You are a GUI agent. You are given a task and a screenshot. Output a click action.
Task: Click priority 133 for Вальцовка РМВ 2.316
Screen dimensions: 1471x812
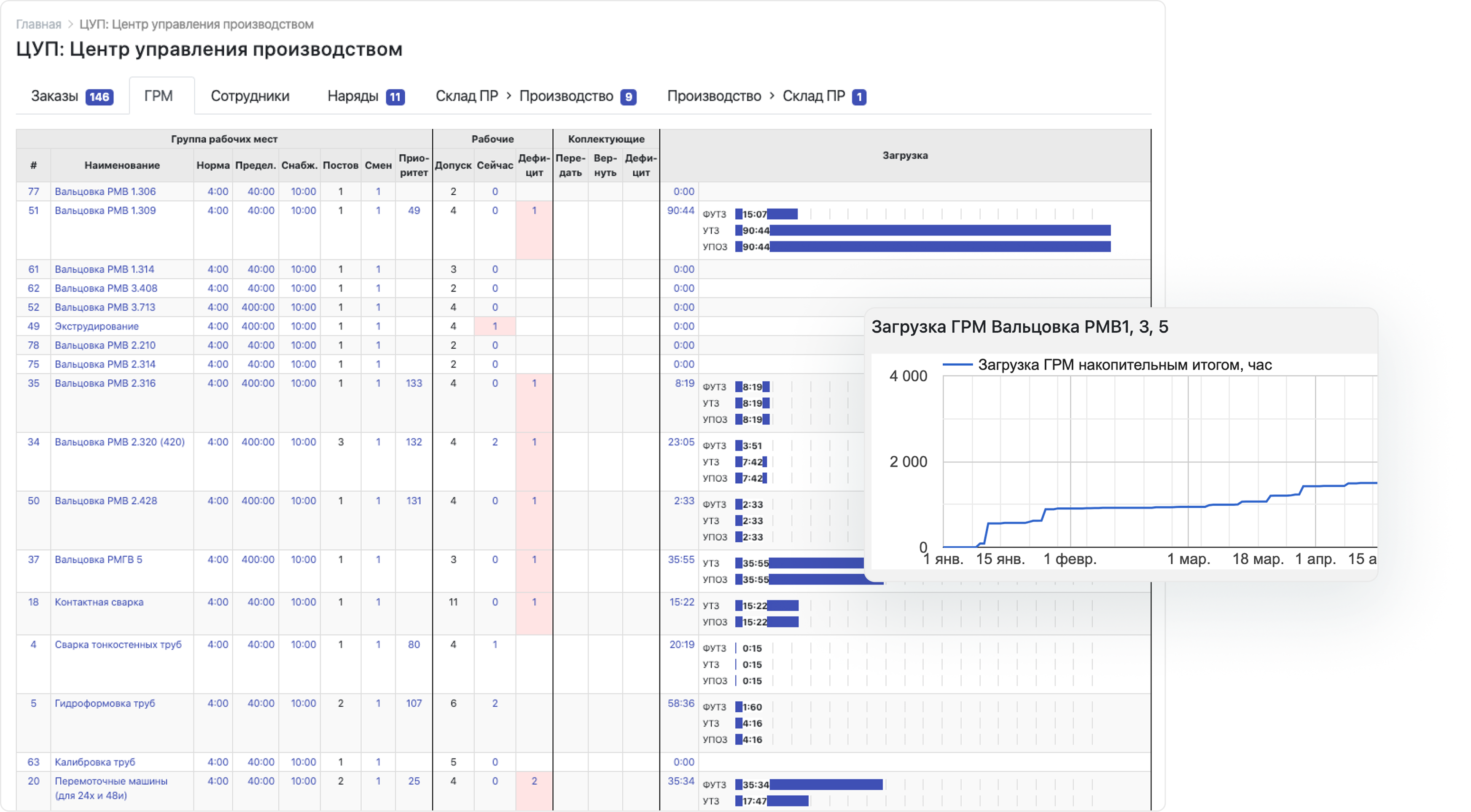(414, 383)
